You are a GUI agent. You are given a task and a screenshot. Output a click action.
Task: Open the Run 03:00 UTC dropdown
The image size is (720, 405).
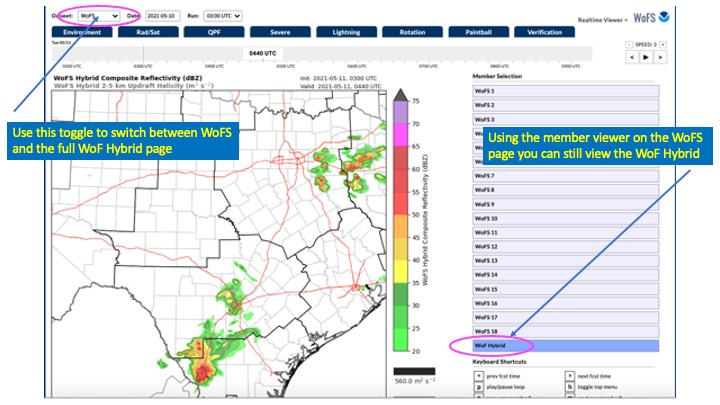click(223, 16)
